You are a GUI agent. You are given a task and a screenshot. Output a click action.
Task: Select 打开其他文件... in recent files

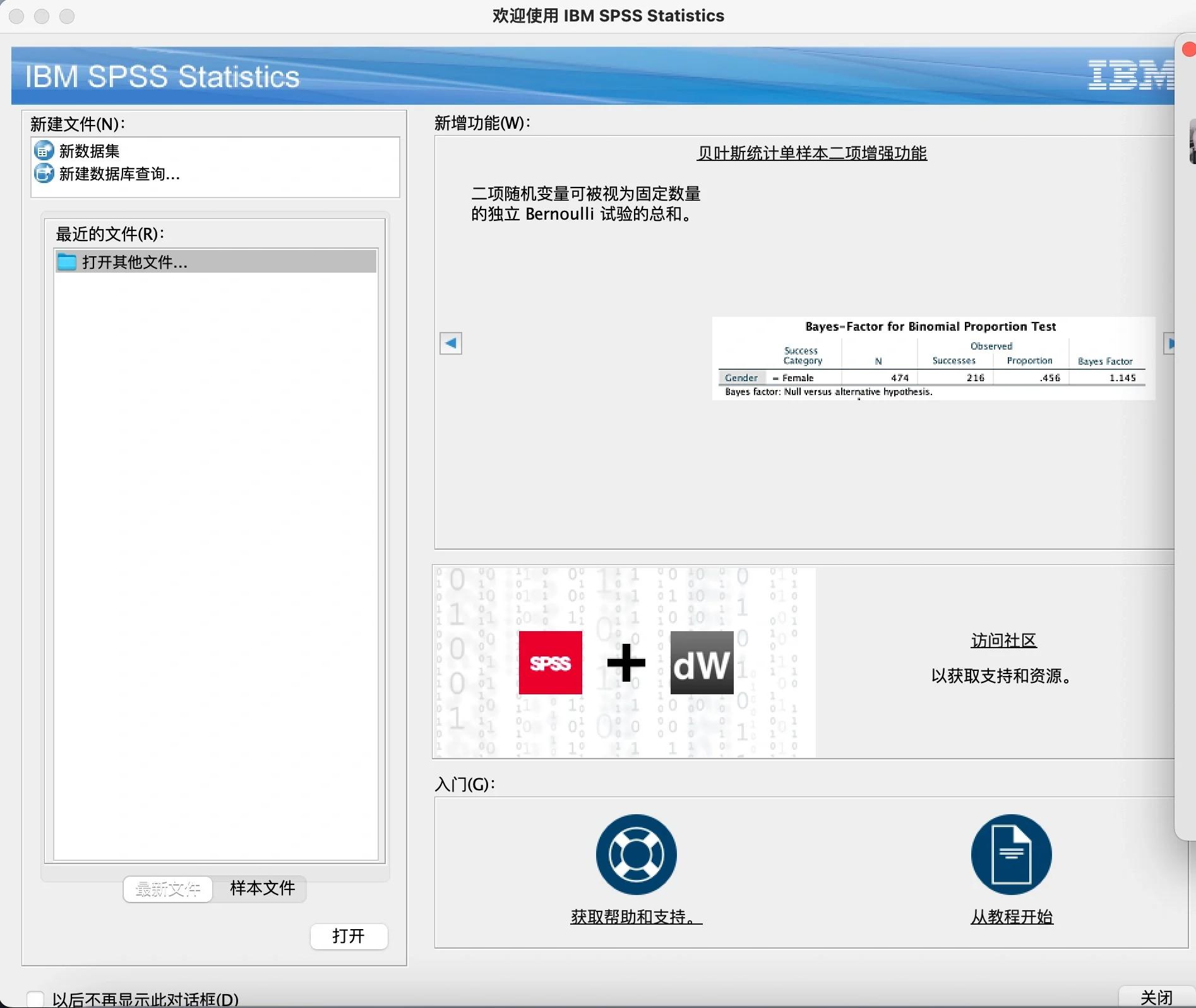click(x=215, y=261)
